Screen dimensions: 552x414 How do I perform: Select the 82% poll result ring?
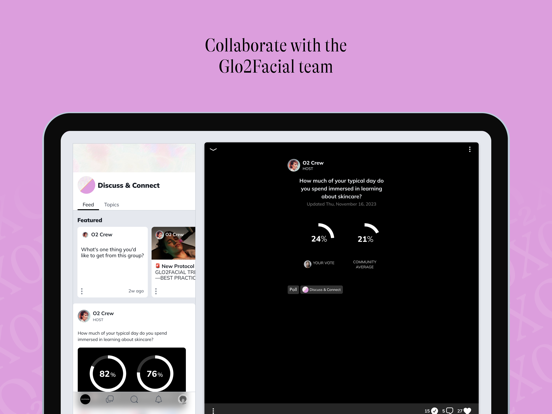pyautogui.click(x=108, y=374)
